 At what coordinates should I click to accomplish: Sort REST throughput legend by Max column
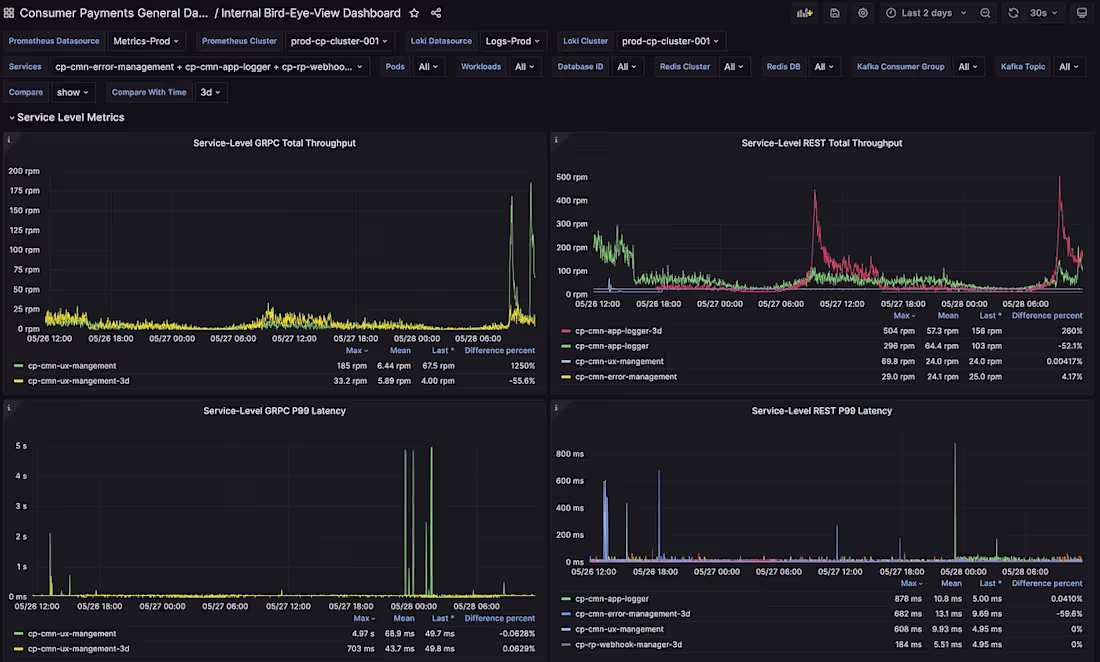click(903, 314)
